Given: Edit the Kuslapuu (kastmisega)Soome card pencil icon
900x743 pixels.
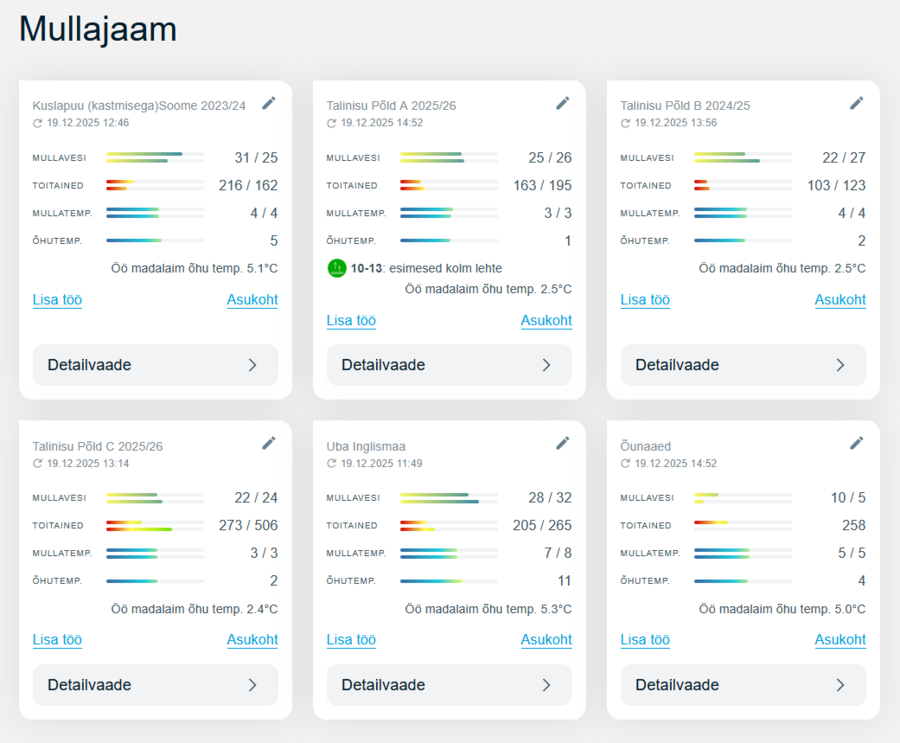Looking at the screenshot, I should coord(268,103).
